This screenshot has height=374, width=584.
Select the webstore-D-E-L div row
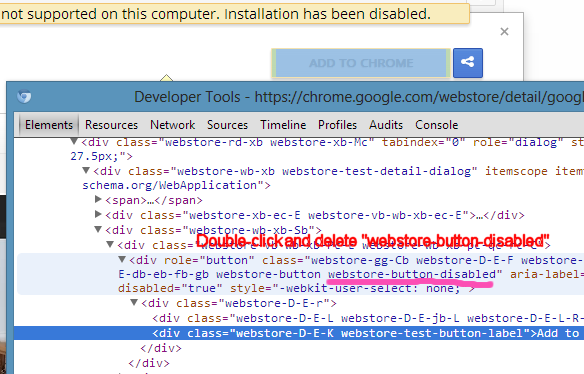(x=299, y=318)
